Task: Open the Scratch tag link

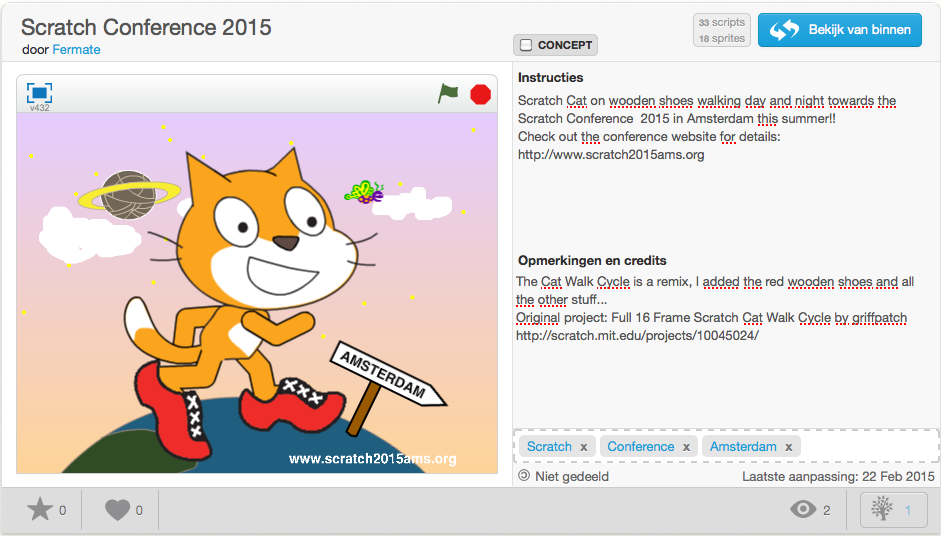Action: [x=549, y=447]
